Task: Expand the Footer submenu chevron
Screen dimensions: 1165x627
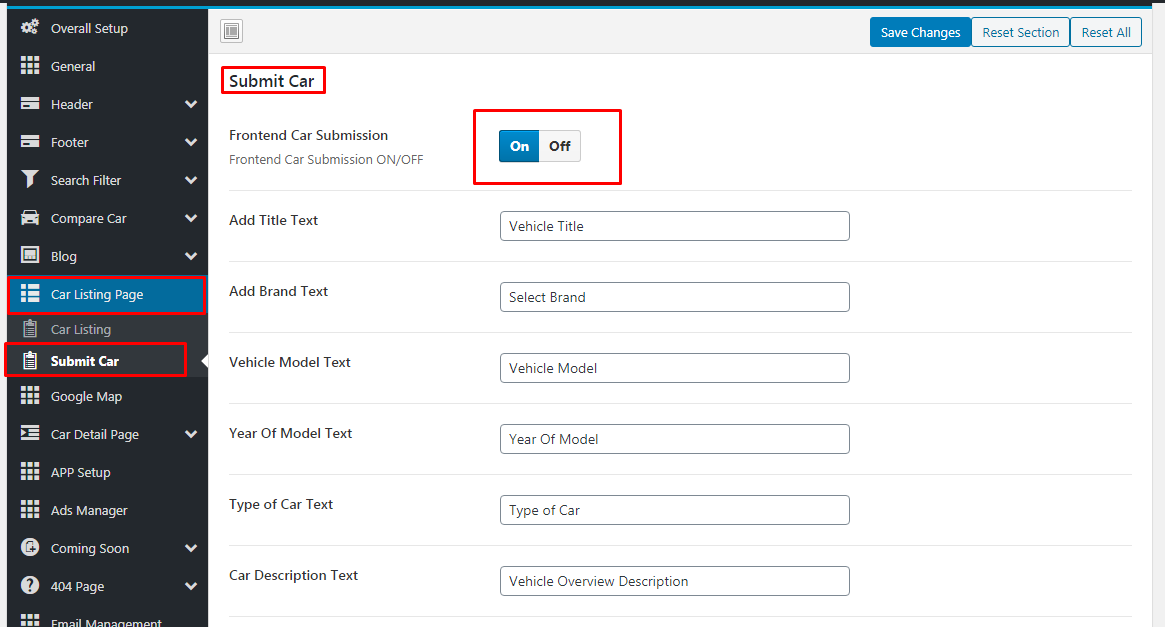Action: [x=191, y=142]
